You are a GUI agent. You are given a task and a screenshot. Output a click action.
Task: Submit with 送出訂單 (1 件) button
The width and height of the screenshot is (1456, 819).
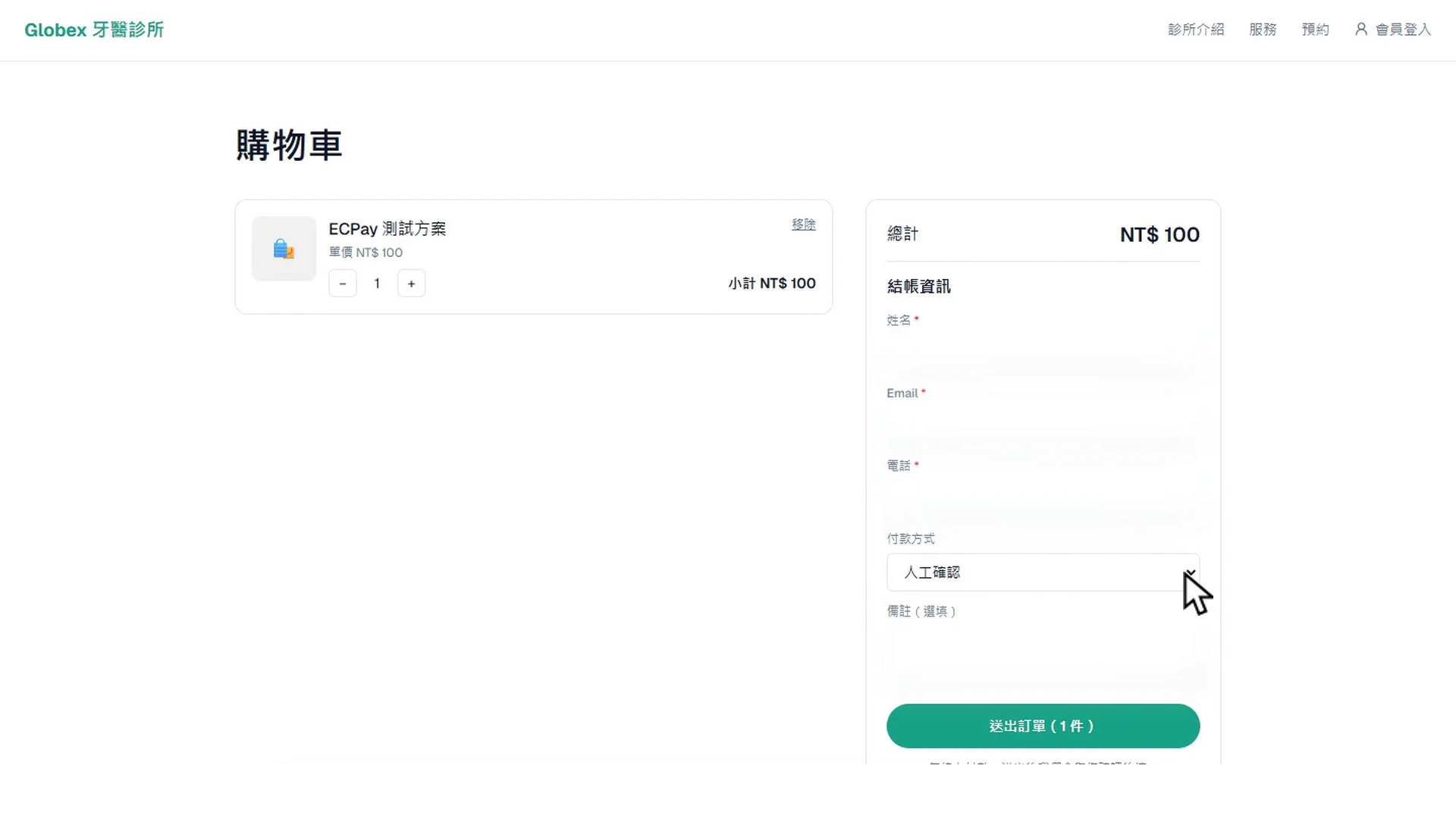[1043, 726]
